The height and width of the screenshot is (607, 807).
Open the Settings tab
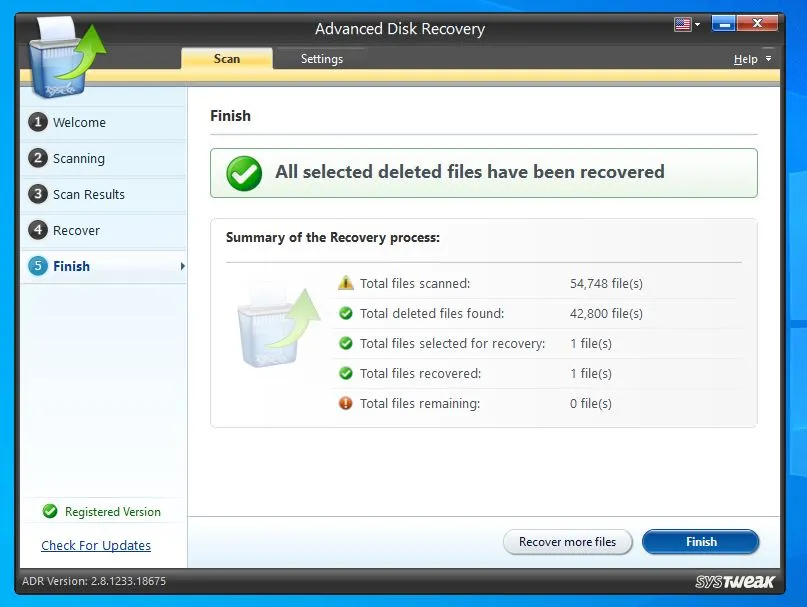pos(322,59)
